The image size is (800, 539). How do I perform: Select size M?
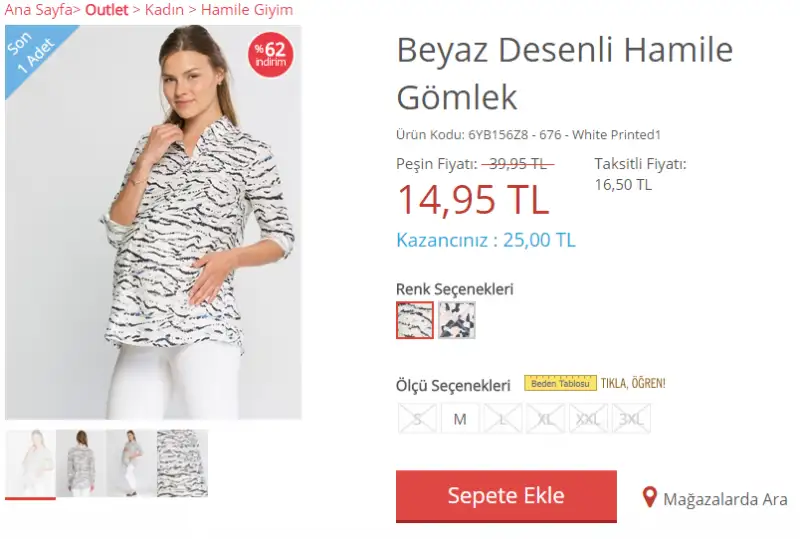[460, 419]
